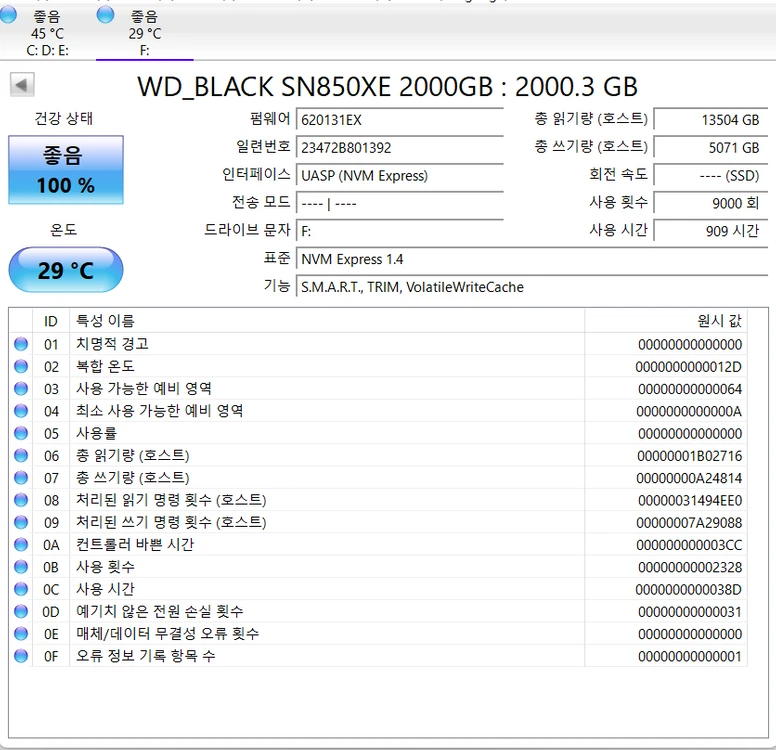Select the F: drive tab
The height and width of the screenshot is (750, 776).
pyautogui.click(x=145, y=33)
